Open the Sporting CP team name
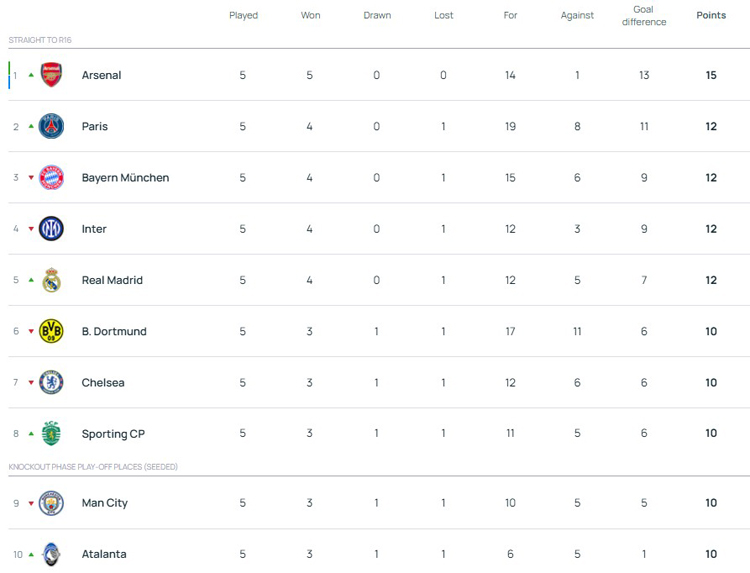 point(113,434)
